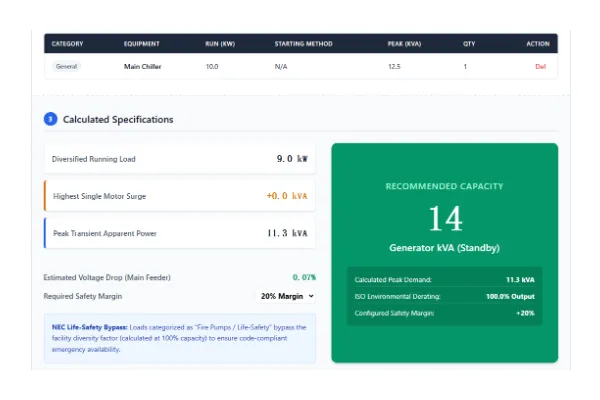Click the 9.0 kW value
Viewport: 600px width, 400px height.
point(292,159)
